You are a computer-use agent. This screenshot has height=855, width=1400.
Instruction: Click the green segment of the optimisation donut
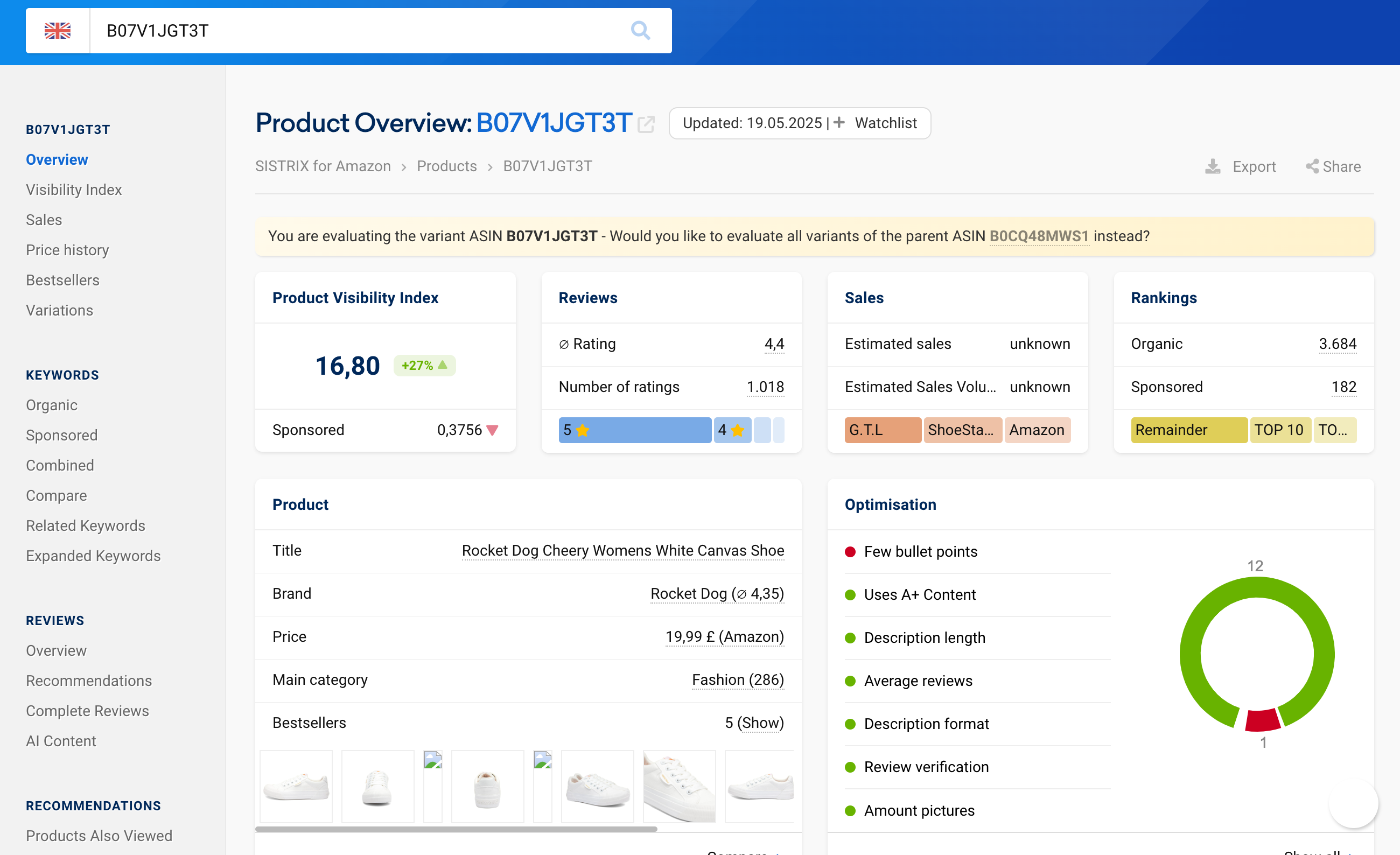point(1257,587)
